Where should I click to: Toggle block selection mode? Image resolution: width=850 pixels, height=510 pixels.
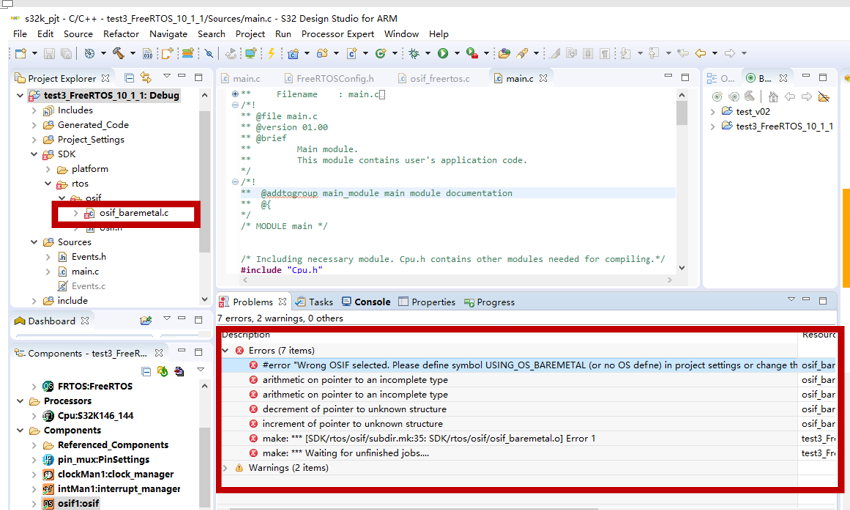tap(588, 53)
